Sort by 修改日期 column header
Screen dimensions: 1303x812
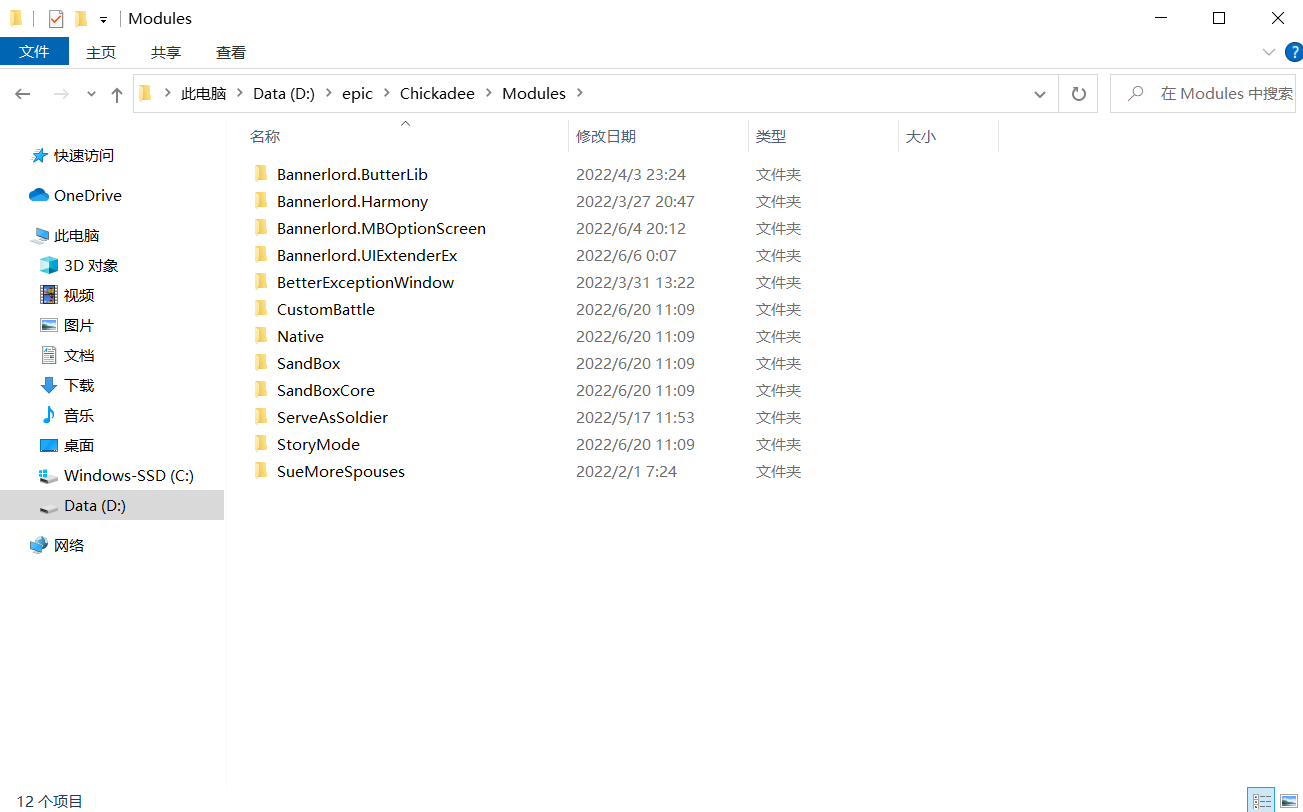(x=658, y=136)
